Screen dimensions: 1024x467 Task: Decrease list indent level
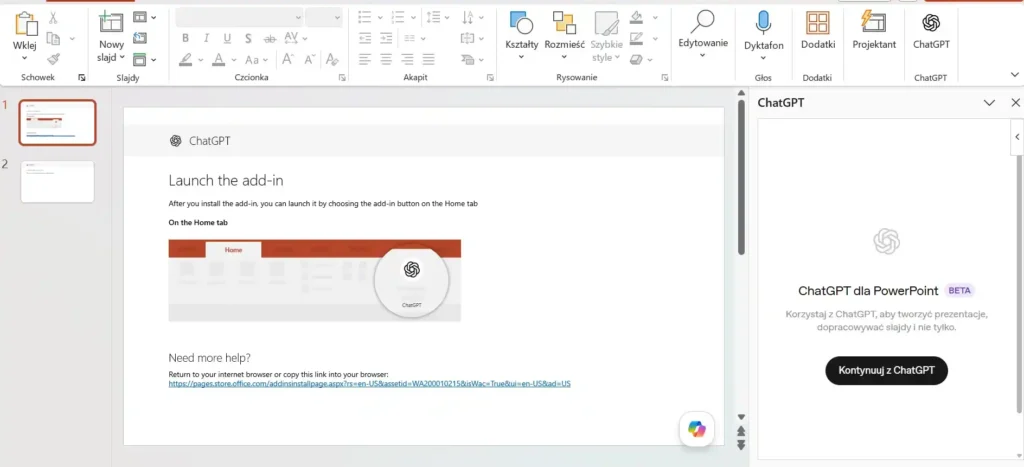pos(365,38)
